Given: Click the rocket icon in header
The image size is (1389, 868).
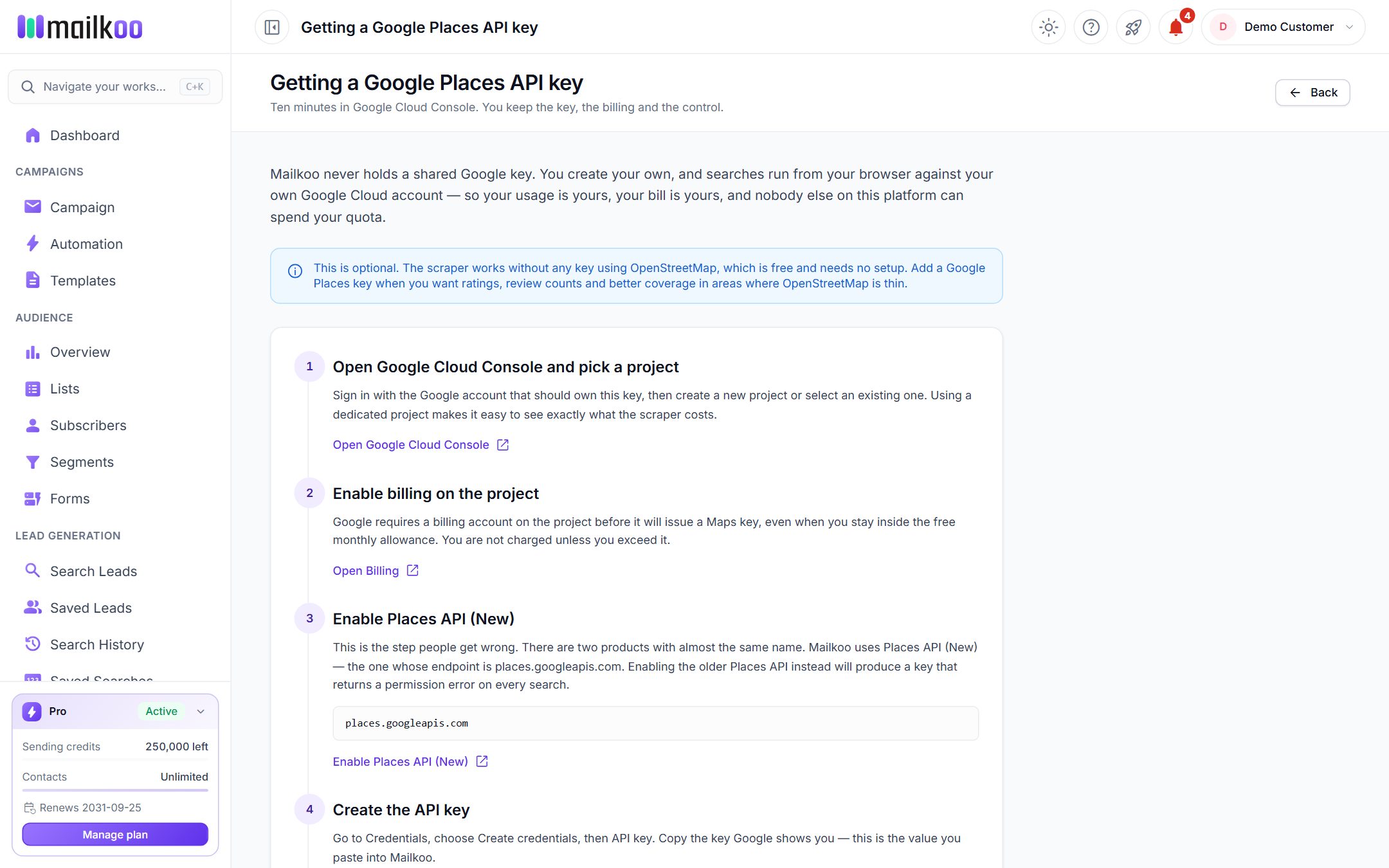Looking at the screenshot, I should 1133,27.
